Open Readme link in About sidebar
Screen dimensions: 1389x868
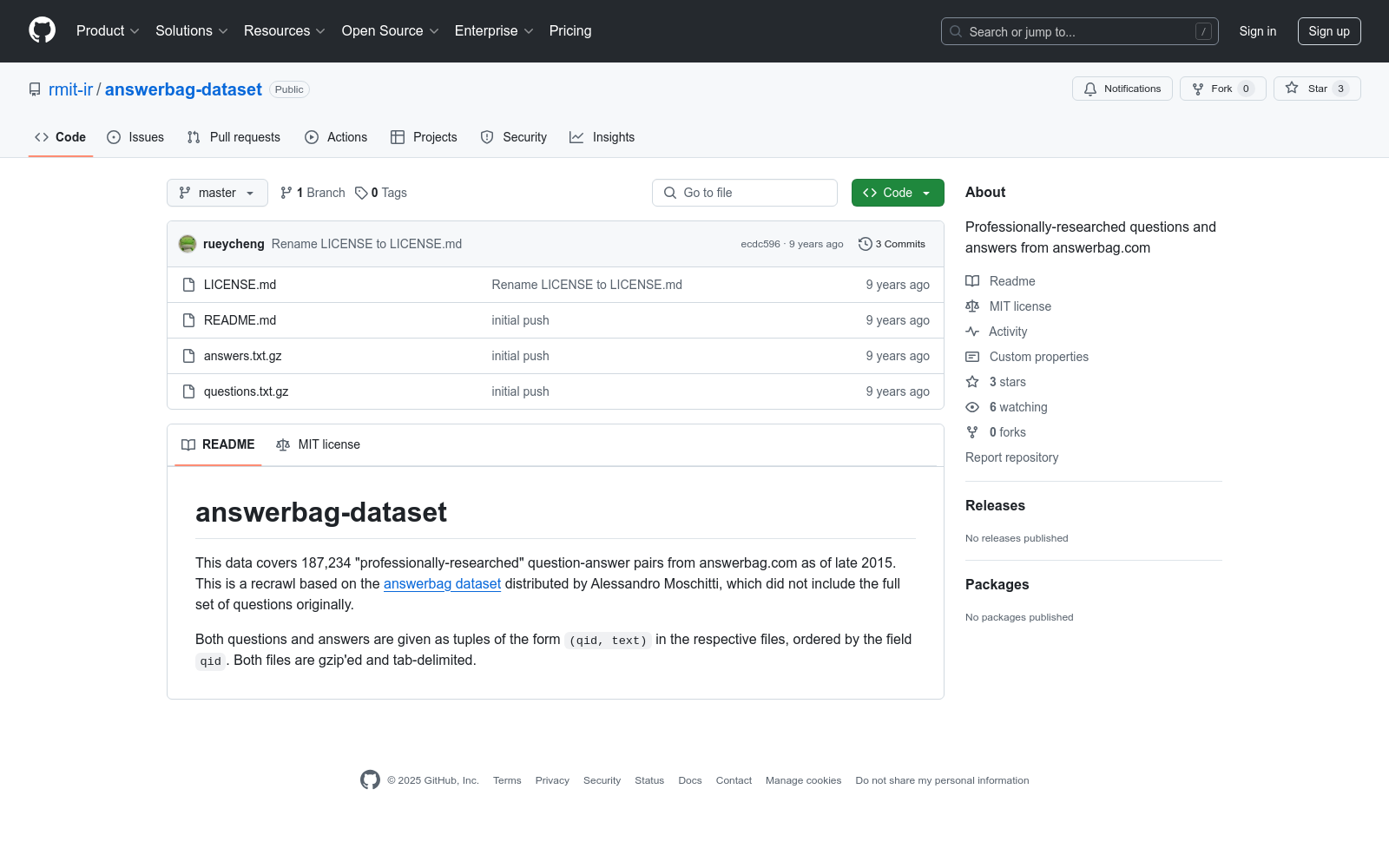point(1000,281)
